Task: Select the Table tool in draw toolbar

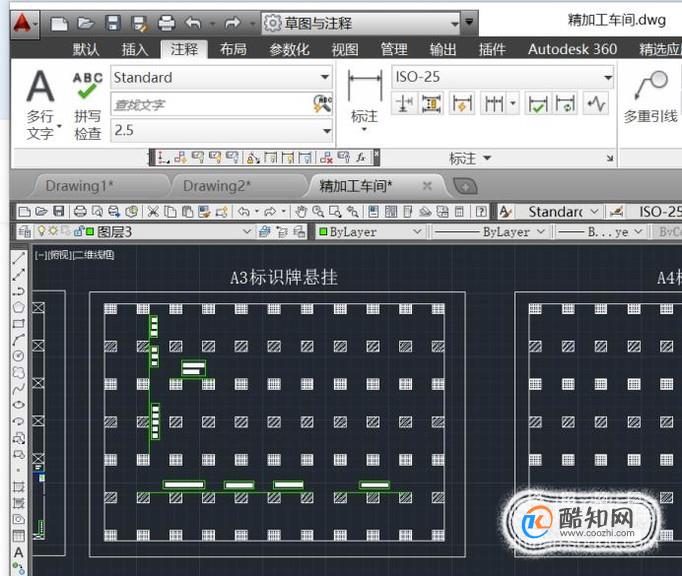Action: (x=18, y=536)
